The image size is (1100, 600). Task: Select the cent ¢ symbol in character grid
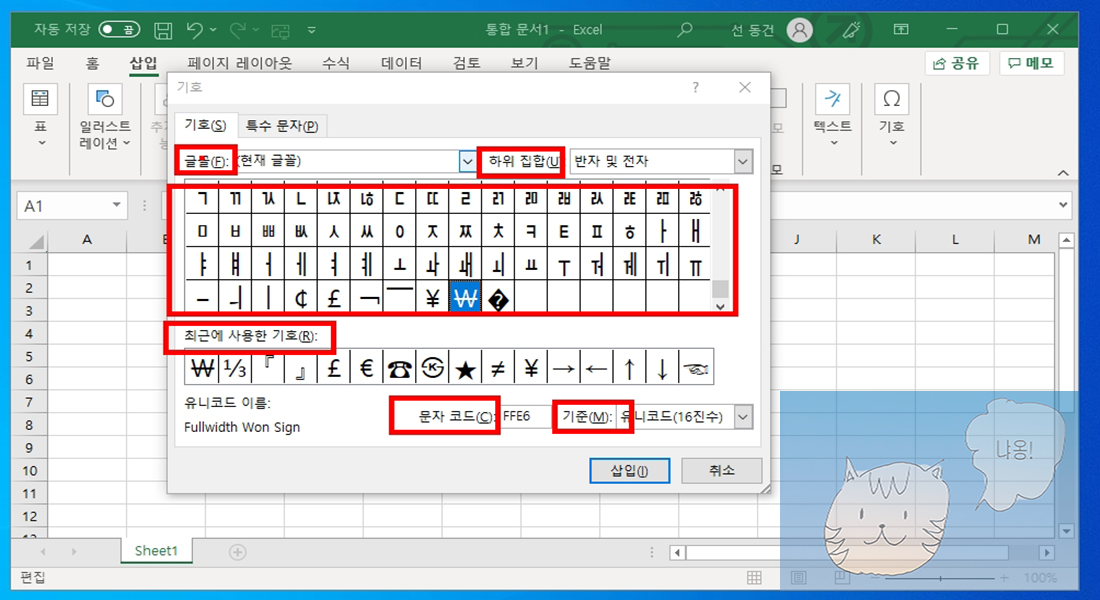point(301,299)
